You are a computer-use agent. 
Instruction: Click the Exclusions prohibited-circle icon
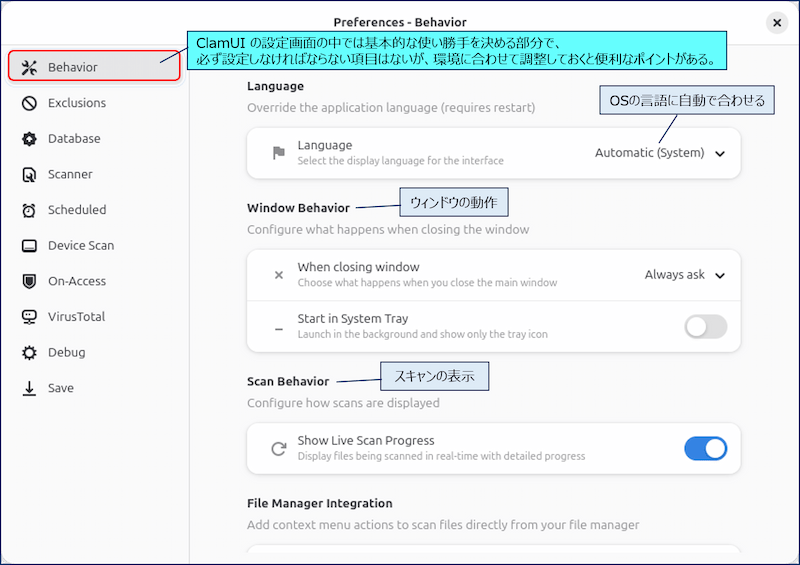click(x=29, y=103)
